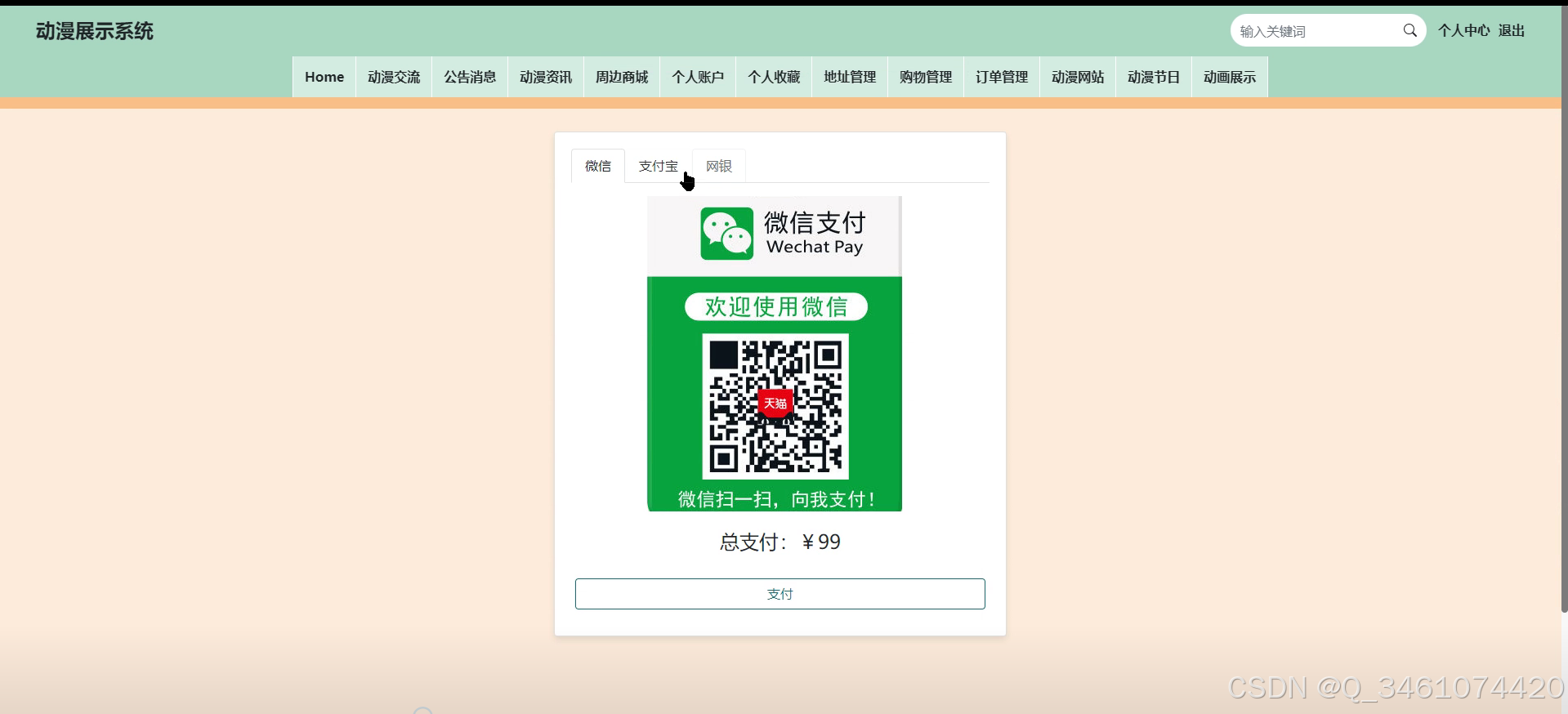Open 动漫资讯 menu item
Screen dimensions: 1568x714
tap(546, 77)
